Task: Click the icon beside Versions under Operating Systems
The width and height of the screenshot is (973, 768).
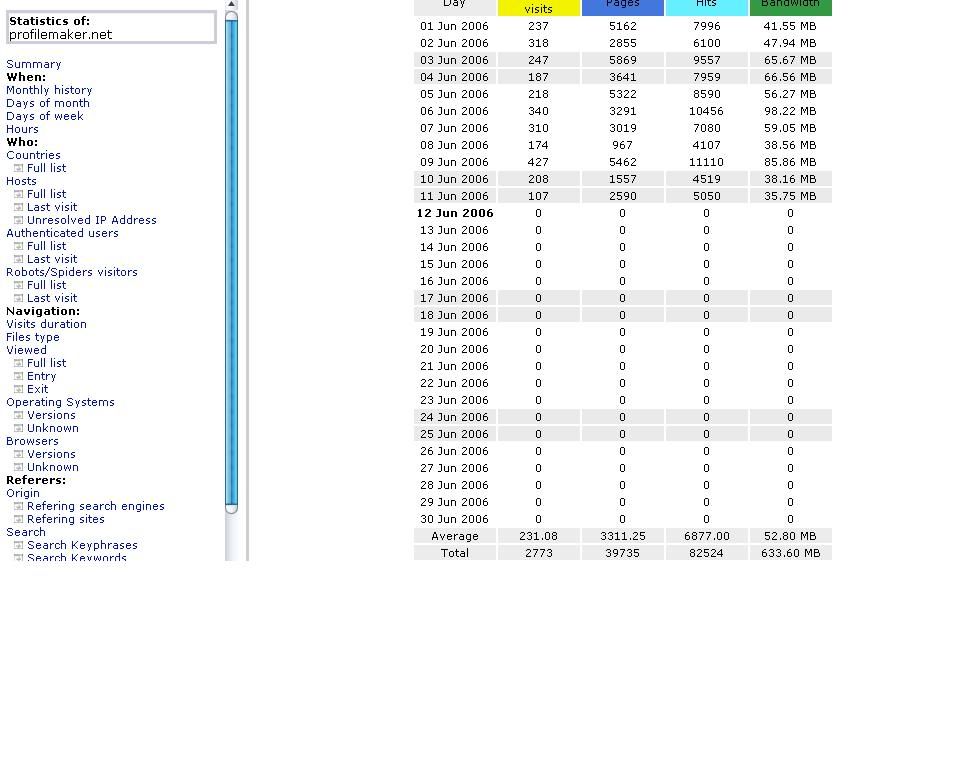Action: click(19, 415)
